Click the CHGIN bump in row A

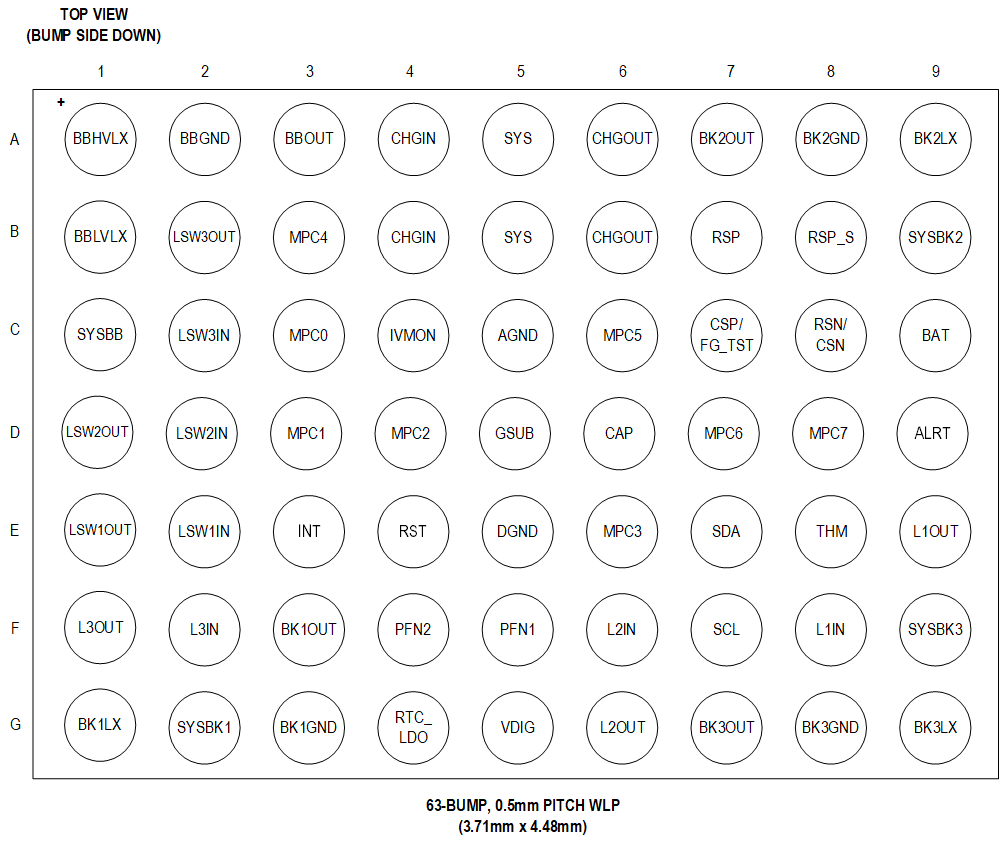[x=413, y=139]
